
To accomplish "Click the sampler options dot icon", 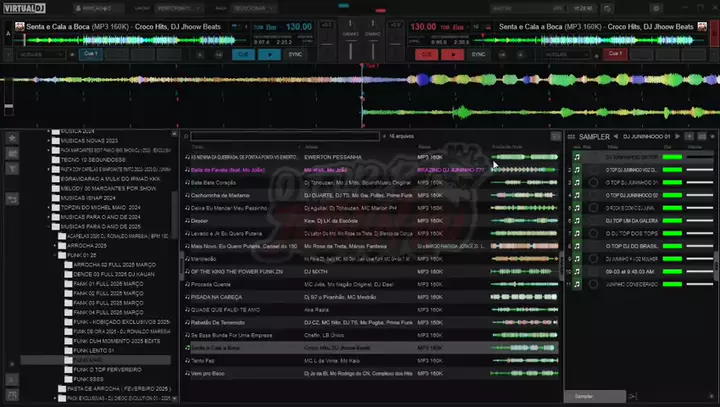I will [x=713, y=136].
